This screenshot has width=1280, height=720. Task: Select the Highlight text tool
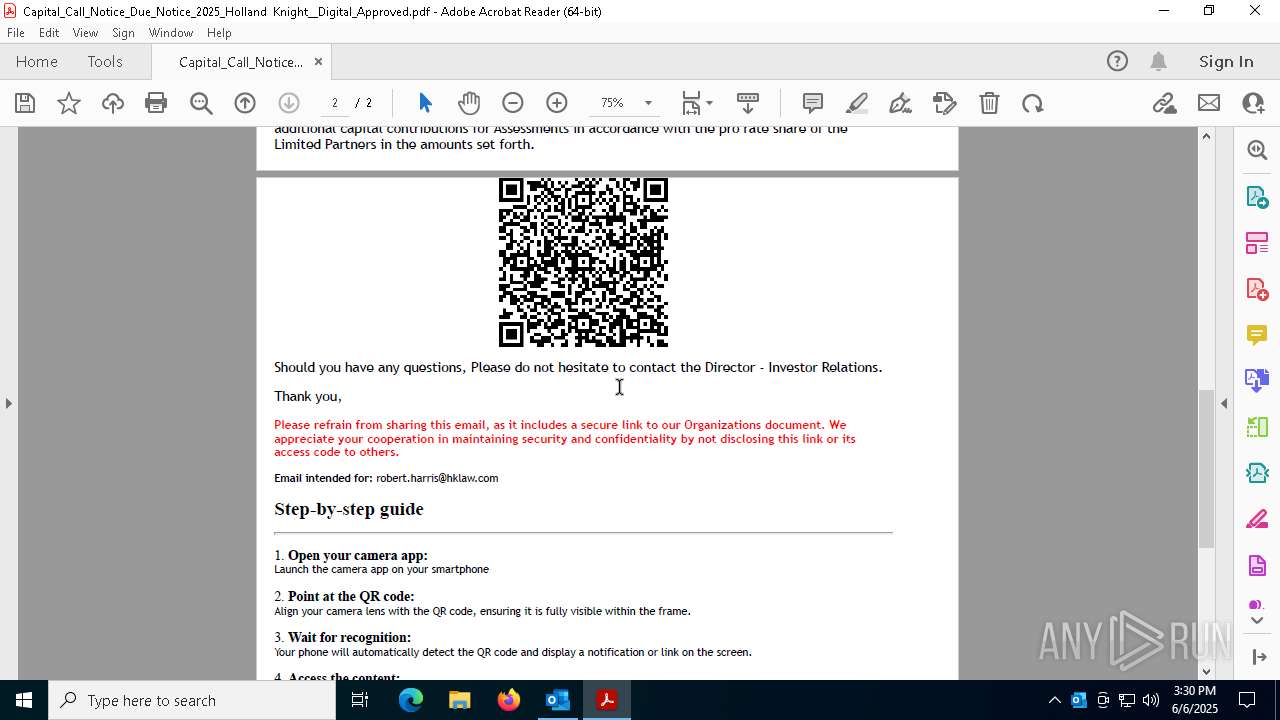(x=857, y=103)
